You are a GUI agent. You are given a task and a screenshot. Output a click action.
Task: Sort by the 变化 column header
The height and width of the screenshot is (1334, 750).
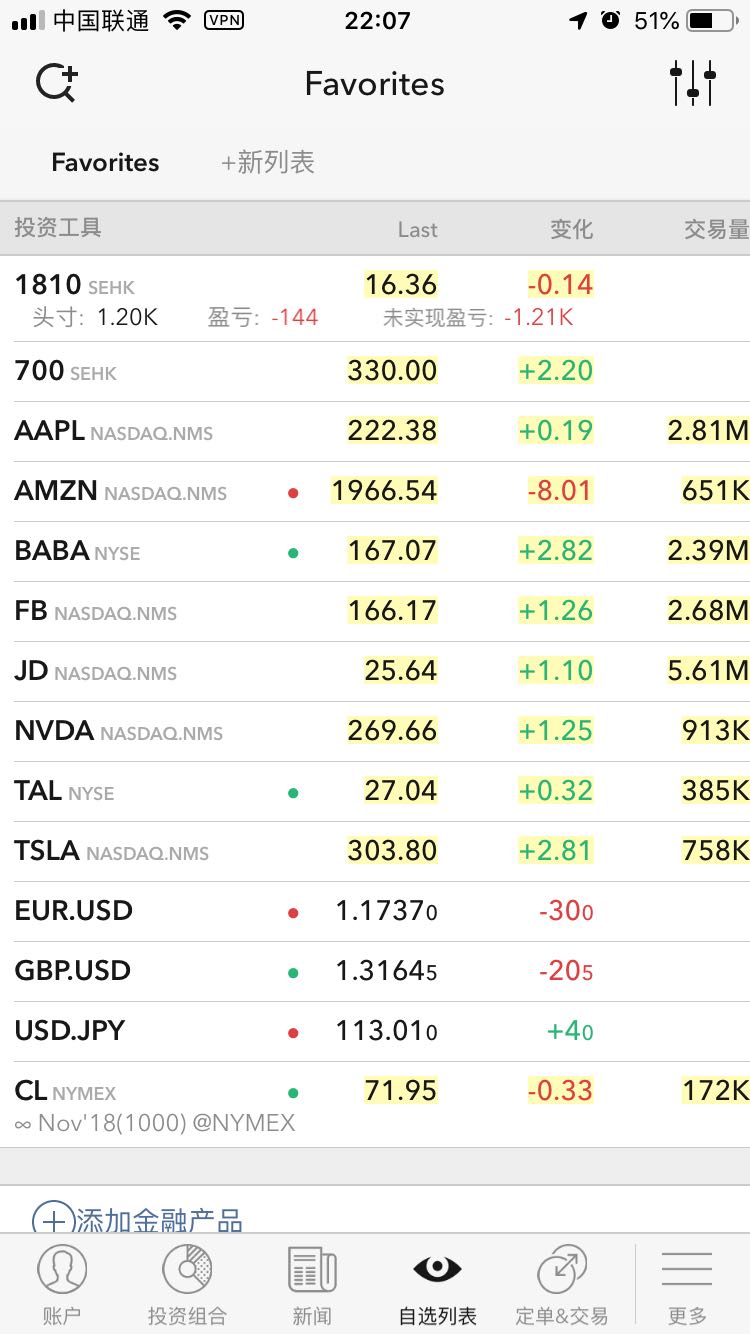571,229
